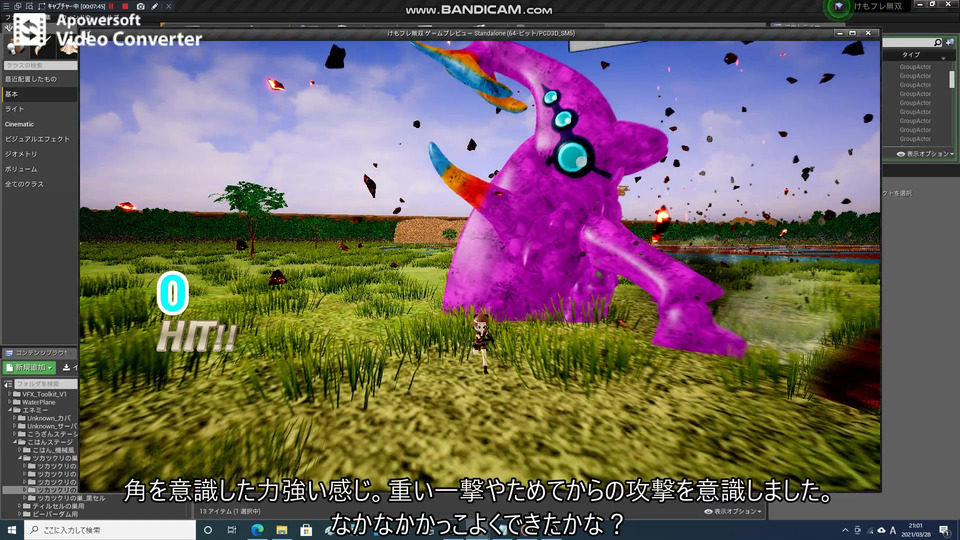The width and height of the screenshot is (960, 540).
Task: Click the フォルダを検索 search field
Action: [x=46, y=384]
